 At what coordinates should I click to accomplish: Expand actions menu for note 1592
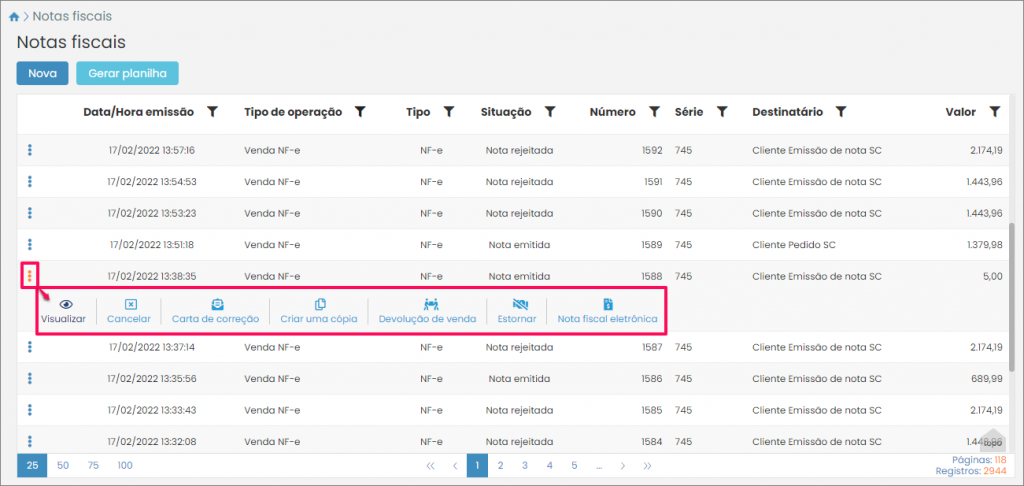coord(30,151)
